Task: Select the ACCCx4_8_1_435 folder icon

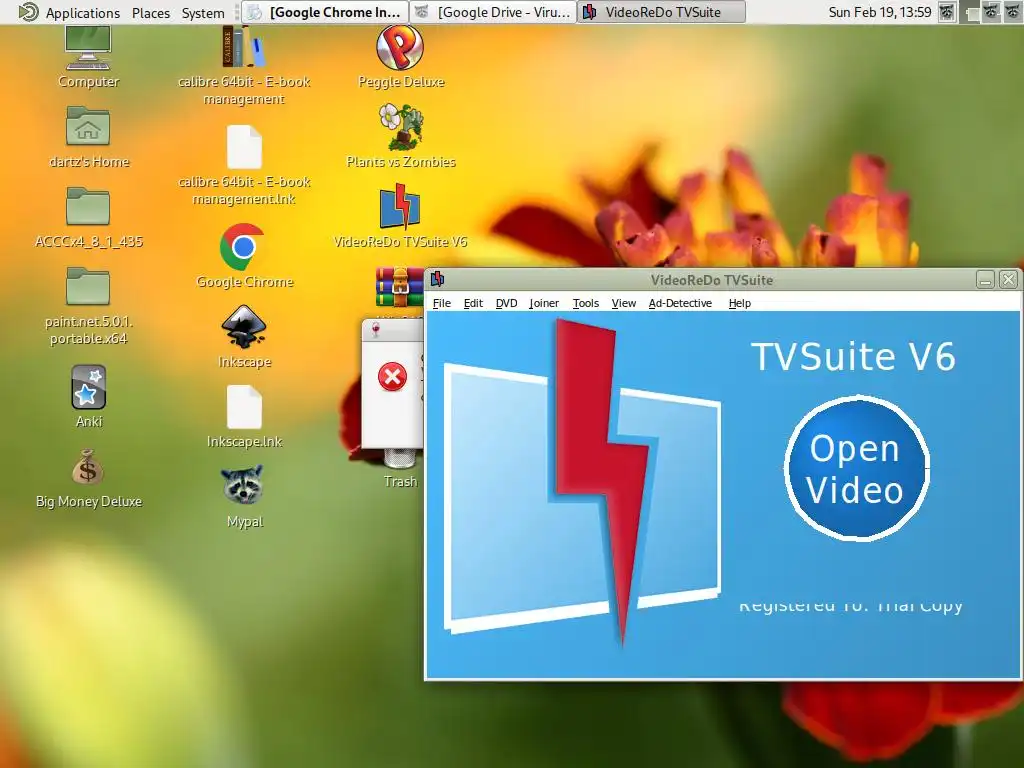Action: pos(88,206)
